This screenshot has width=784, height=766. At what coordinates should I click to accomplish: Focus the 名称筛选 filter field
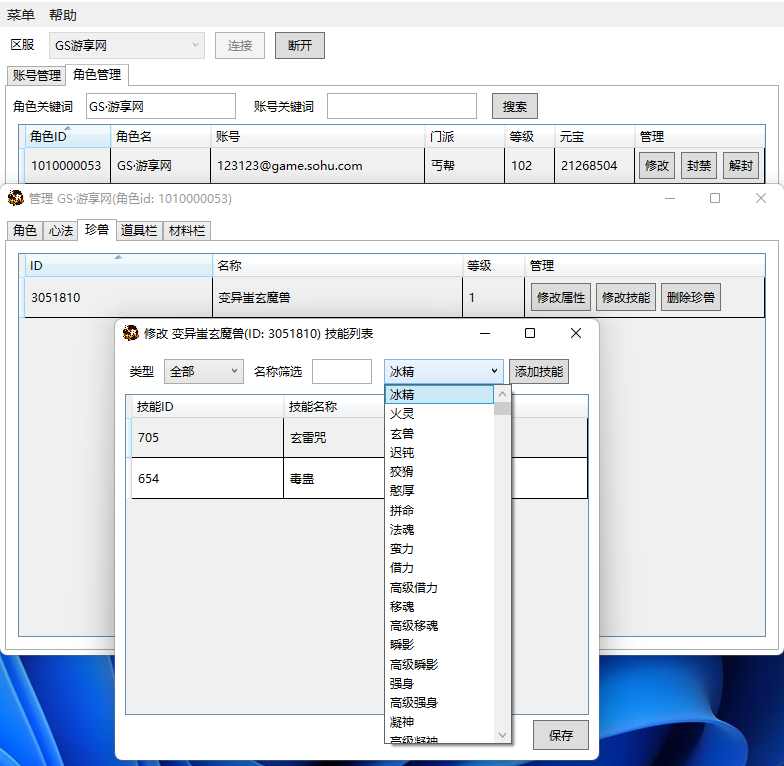tap(341, 371)
